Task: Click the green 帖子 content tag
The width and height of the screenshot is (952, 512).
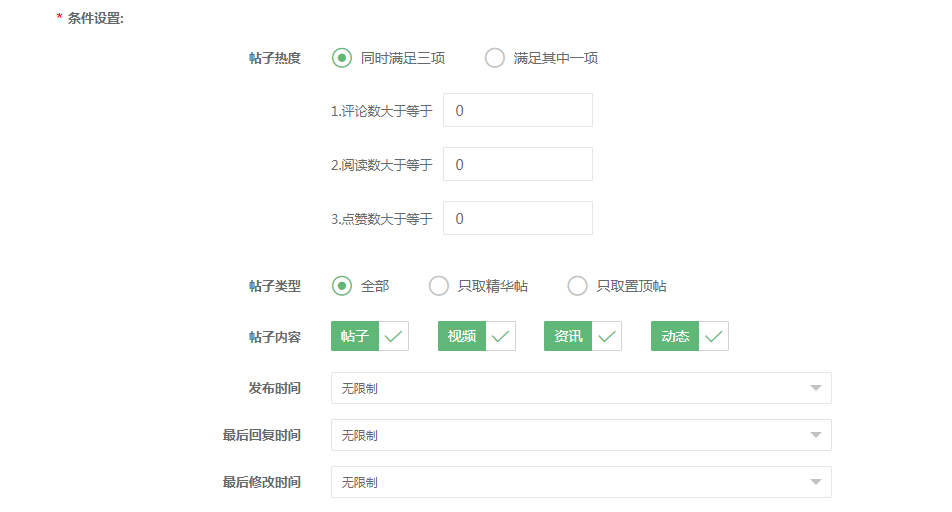Action: point(355,336)
